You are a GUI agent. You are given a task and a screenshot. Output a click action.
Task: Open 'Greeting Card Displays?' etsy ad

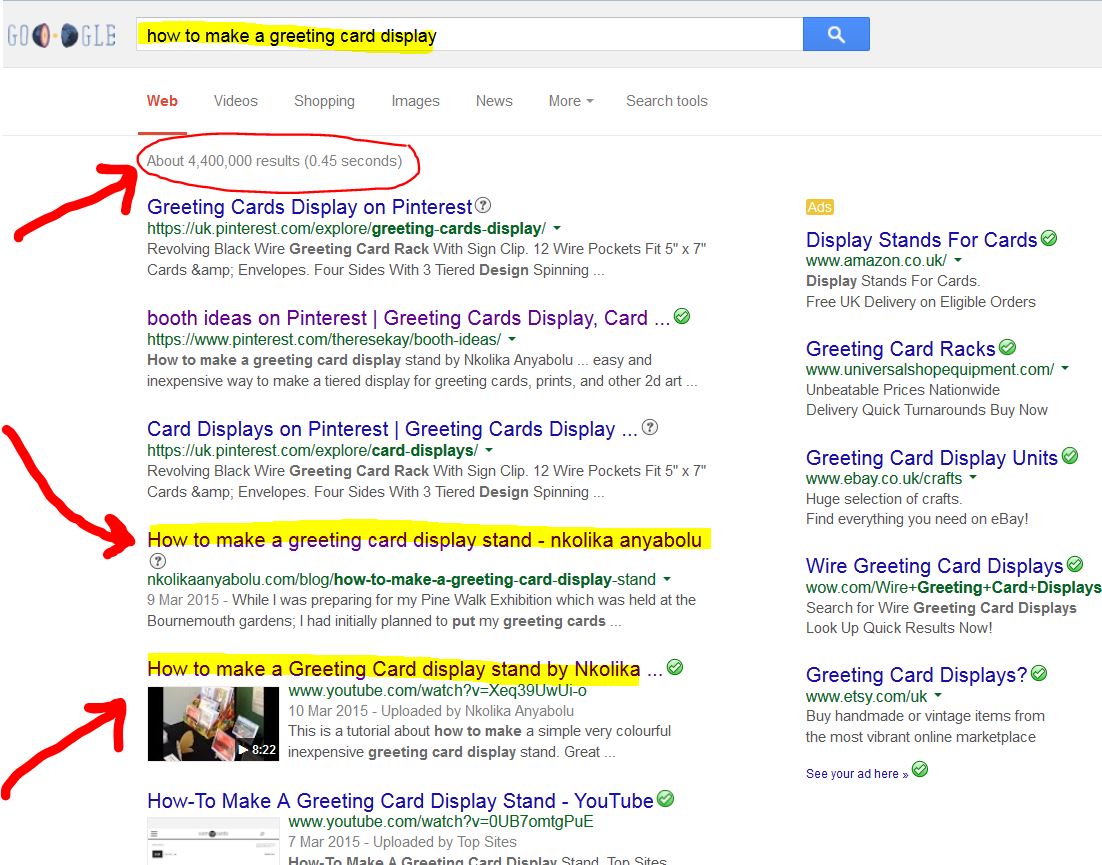pyautogui.click(x=916, y=675)
